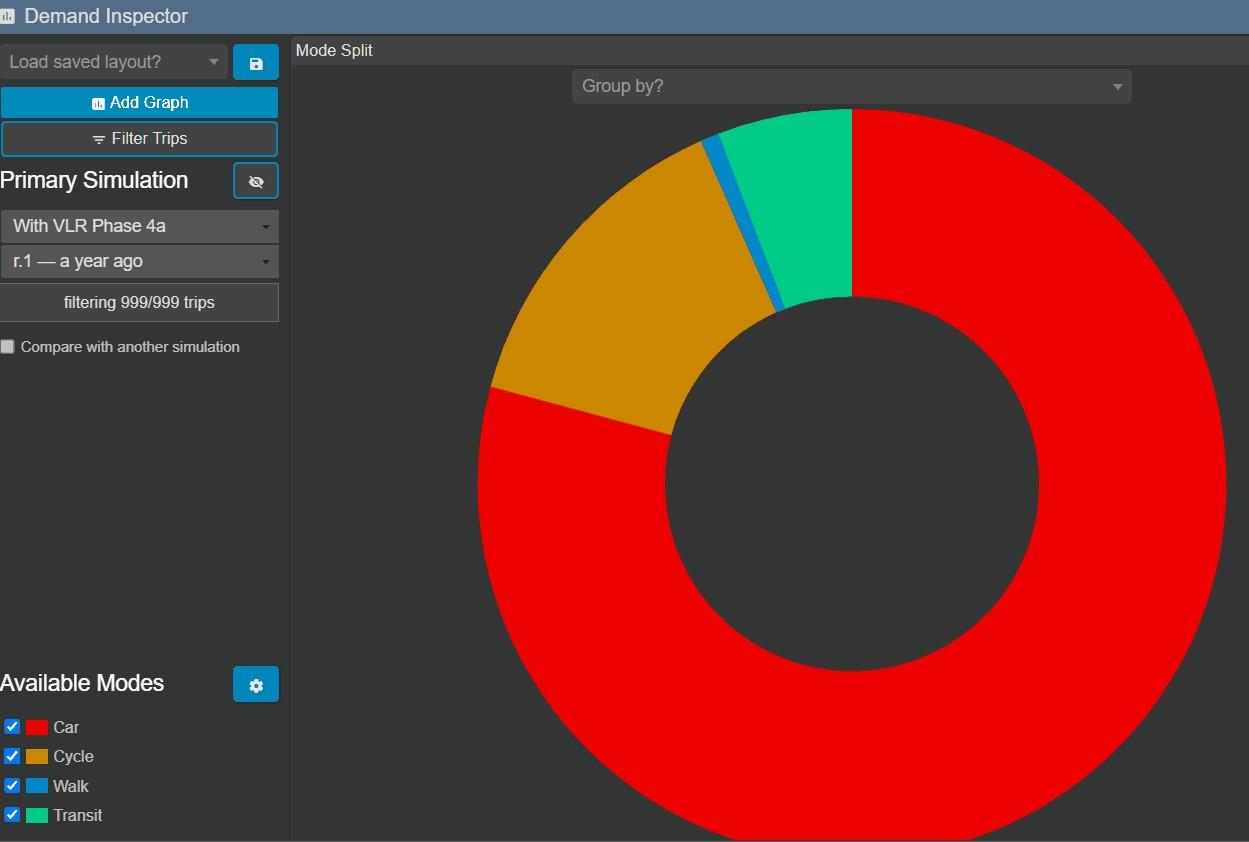This screenshot has width=1249, height=842.
Task: Open the Group by dropdown
Action: coord(852,86)
